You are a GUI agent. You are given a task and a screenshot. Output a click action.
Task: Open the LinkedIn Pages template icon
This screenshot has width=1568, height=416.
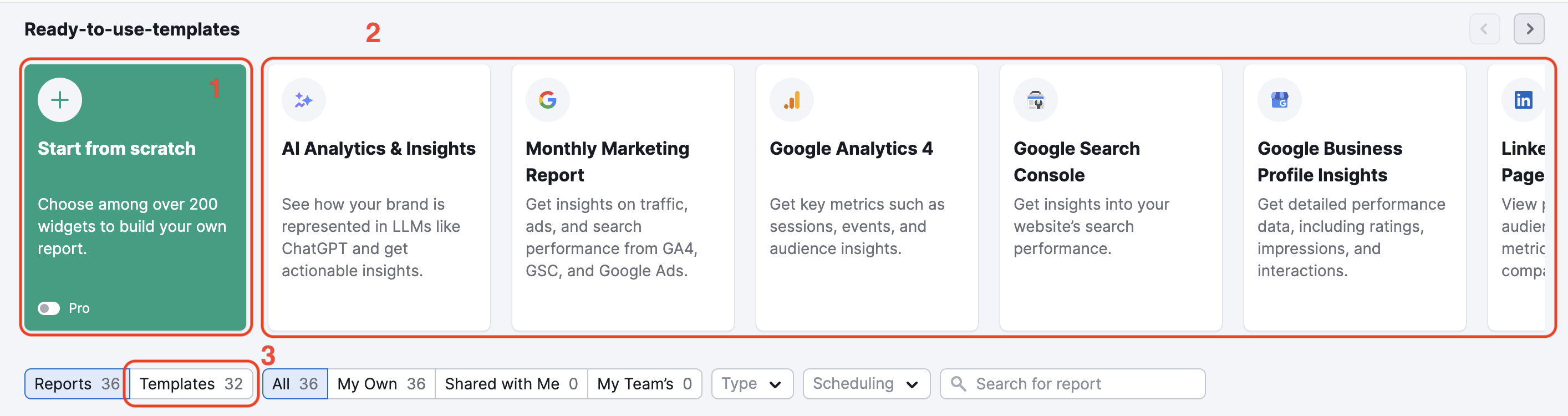pyautogui.click(x=1523, y=99)
